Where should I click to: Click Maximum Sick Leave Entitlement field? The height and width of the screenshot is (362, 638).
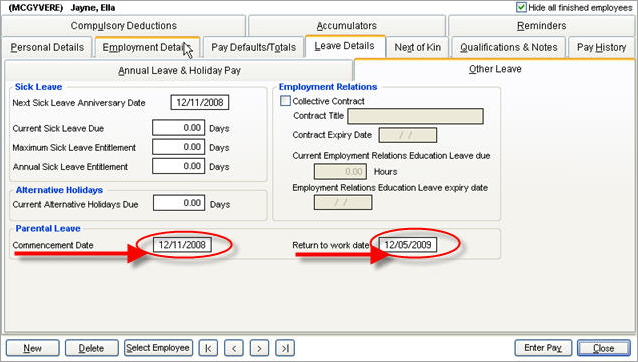point(179,147)
